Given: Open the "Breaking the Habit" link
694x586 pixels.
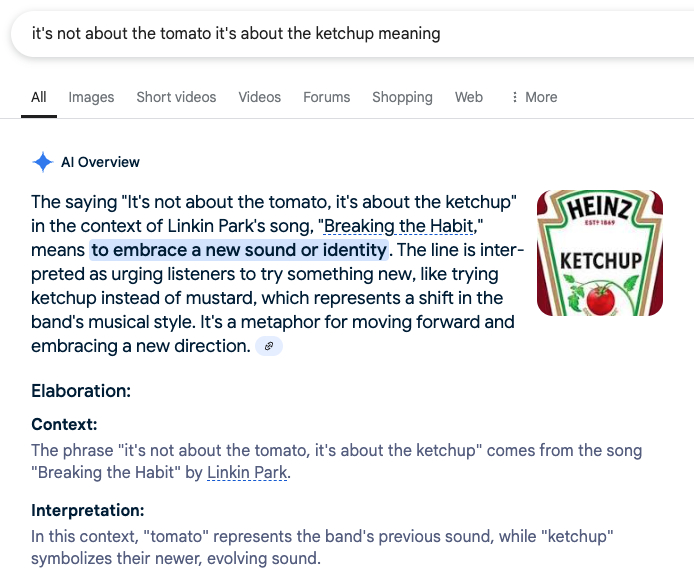Looking at the screenshot, I should pyautogui.click(x=402, y=226).
